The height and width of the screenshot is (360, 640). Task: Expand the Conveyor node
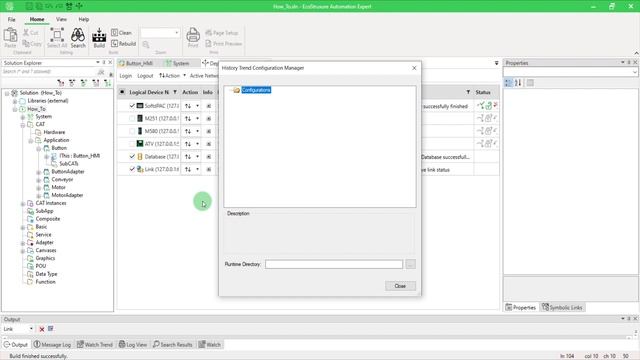click(x=39, y=180)
